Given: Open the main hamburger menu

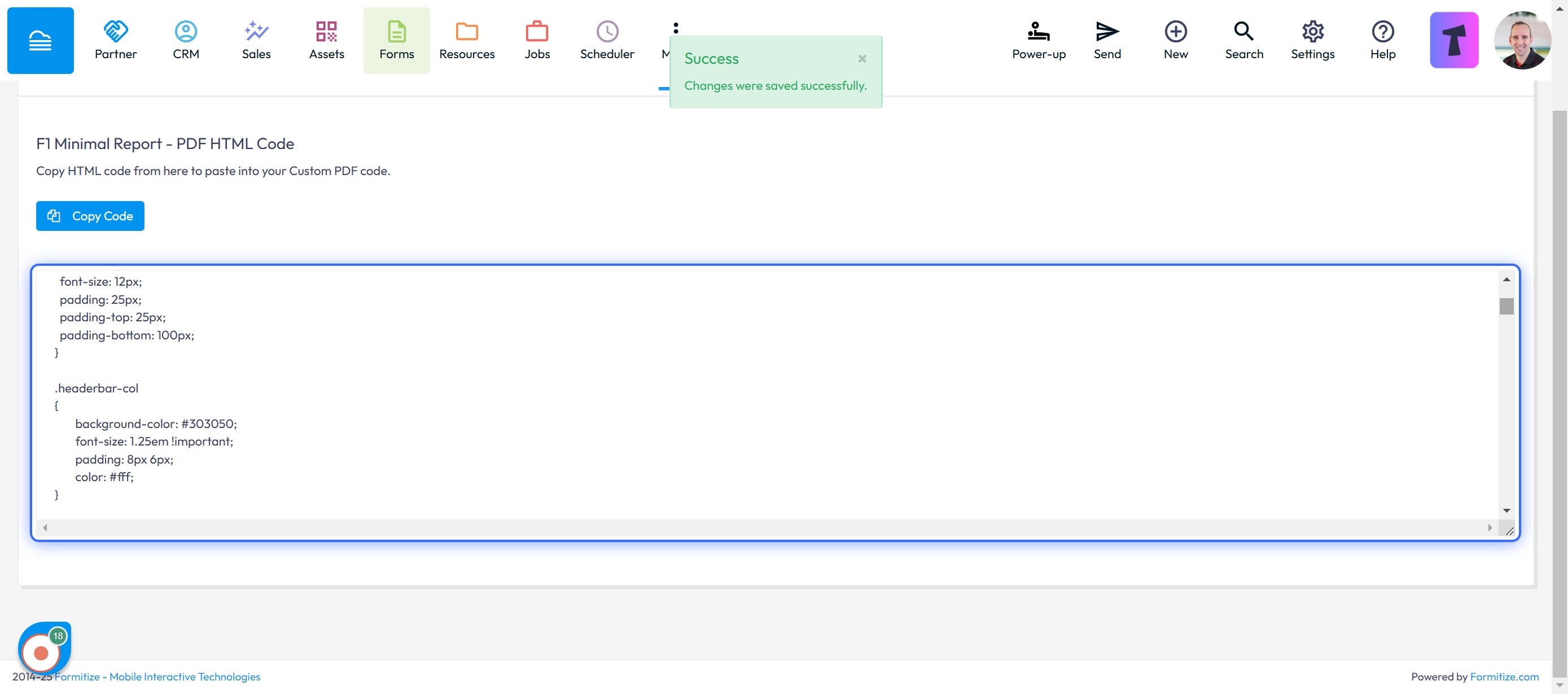Looking at the screenshot, I should (x=40, y=40).
